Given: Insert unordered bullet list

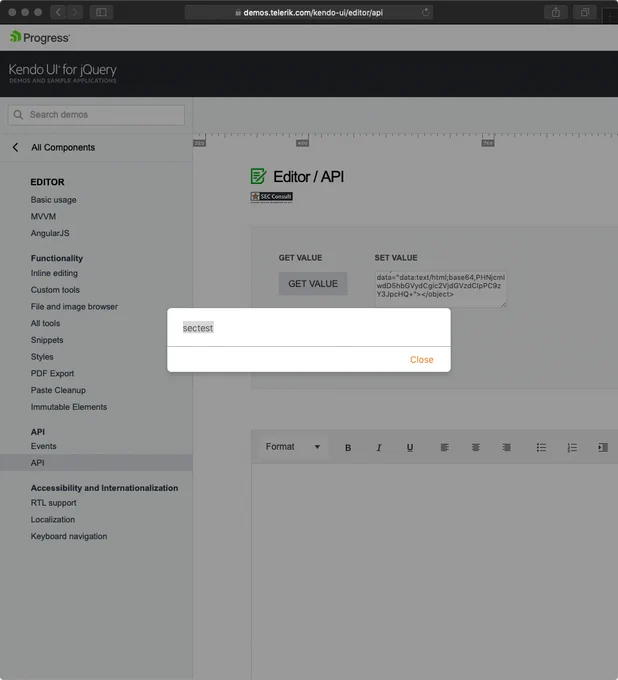Looking at the screenshot, I should [541, 448].
